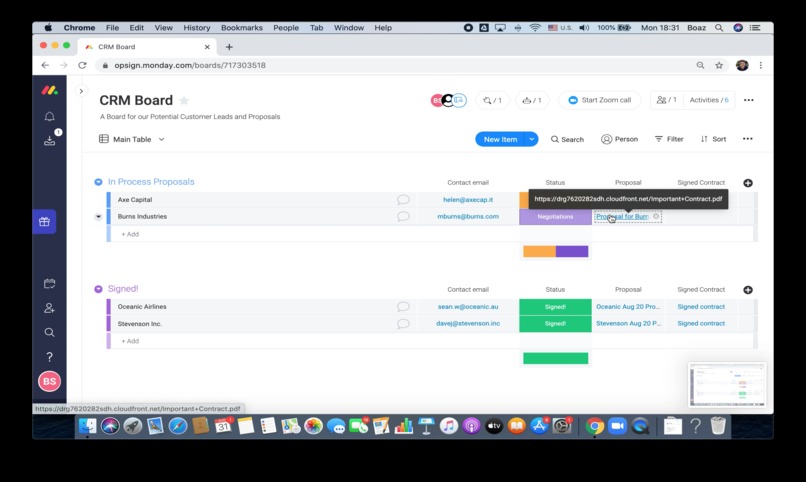Add column to Signed! group

click(x=748, y=290)
